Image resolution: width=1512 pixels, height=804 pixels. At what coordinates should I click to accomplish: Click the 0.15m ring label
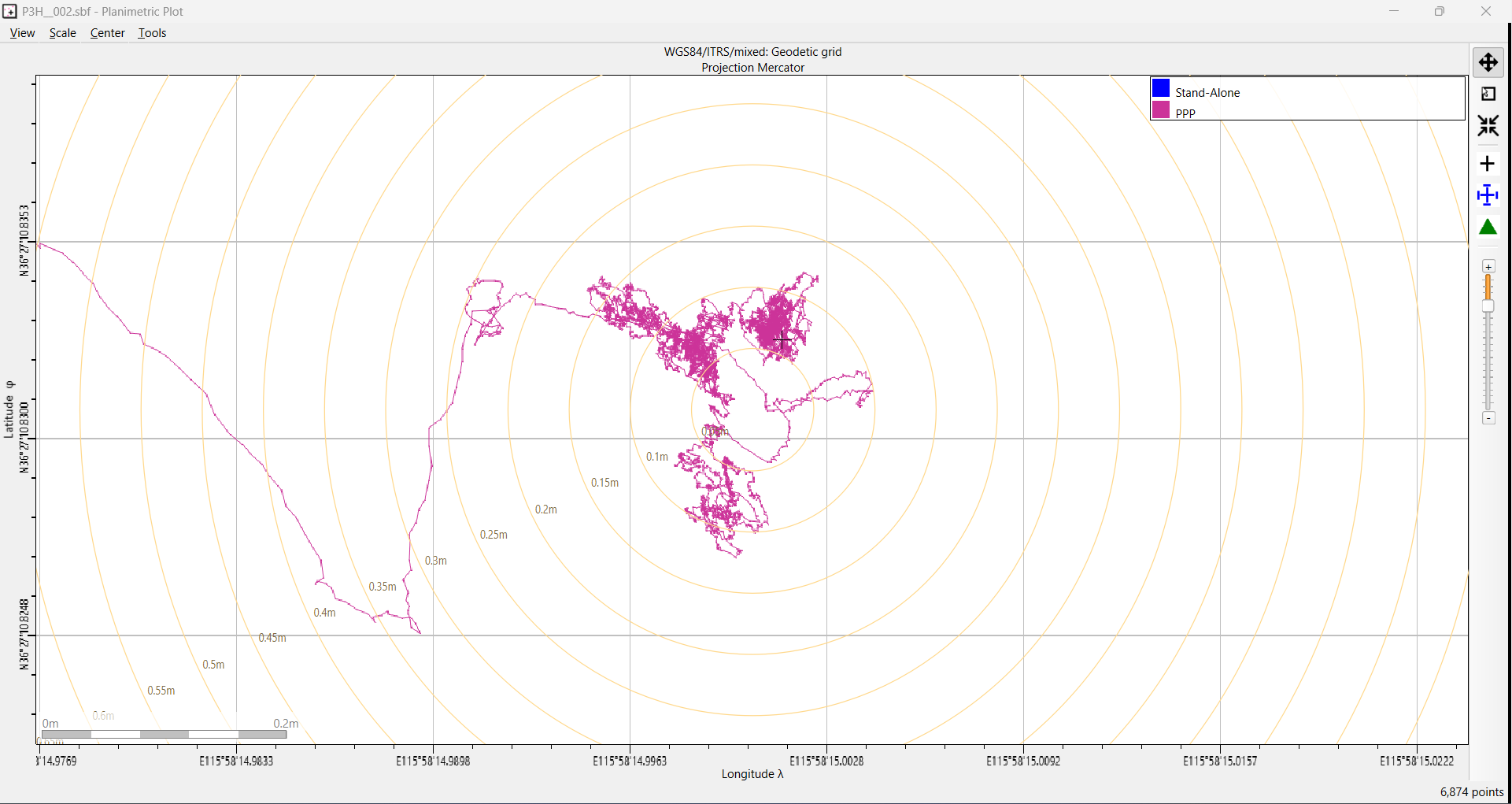[x=605, y=483]
